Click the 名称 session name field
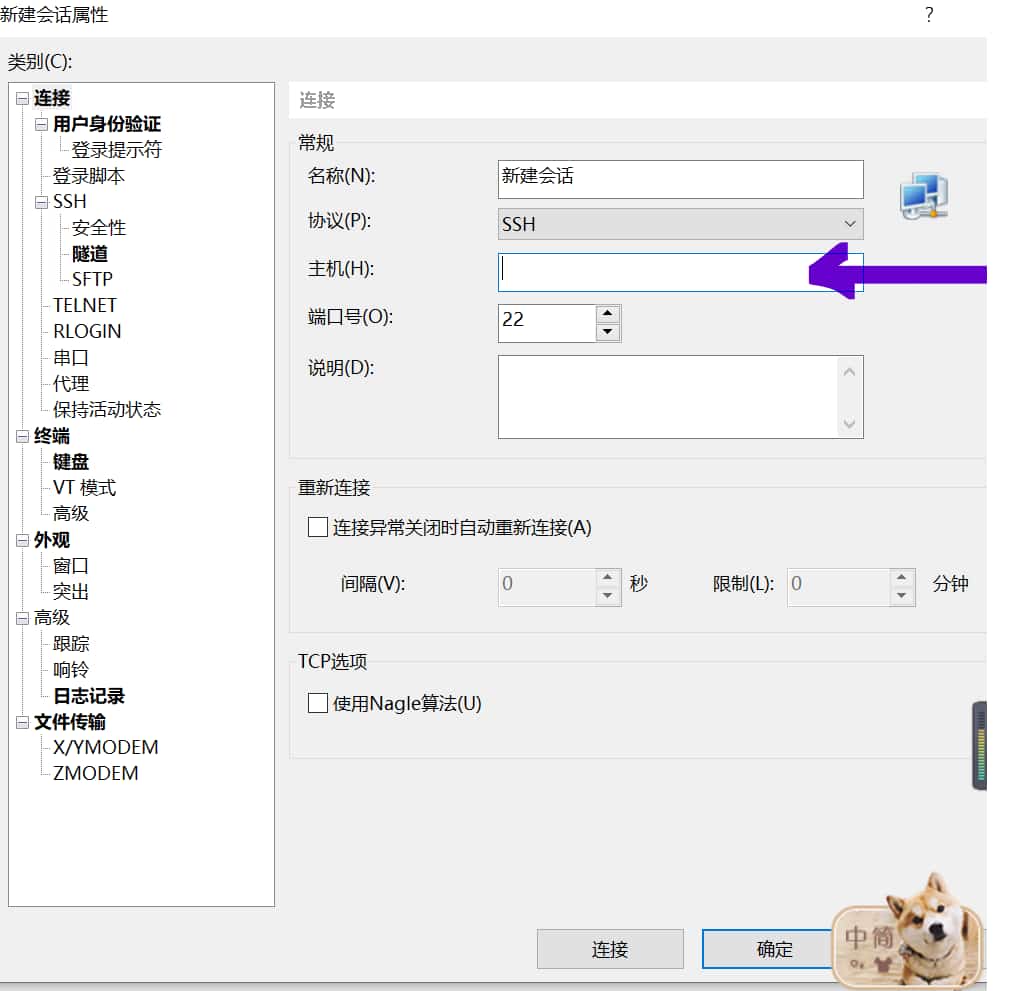1010x991 pixels. tap(680, 179)
